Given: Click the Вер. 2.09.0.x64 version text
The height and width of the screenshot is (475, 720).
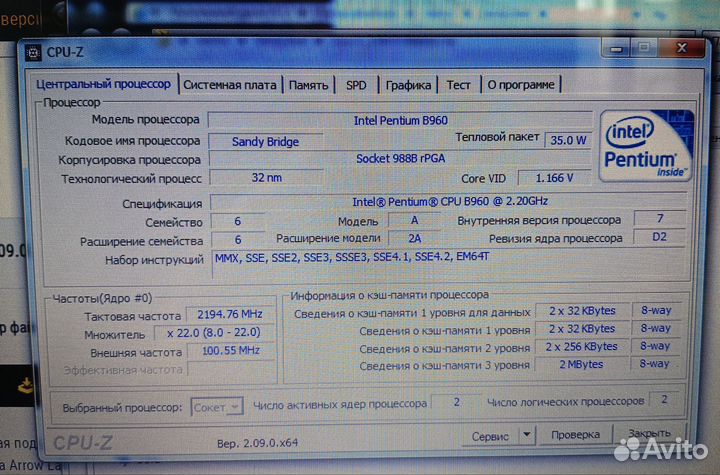Looking at the screenshot, I should coord(258,443).
